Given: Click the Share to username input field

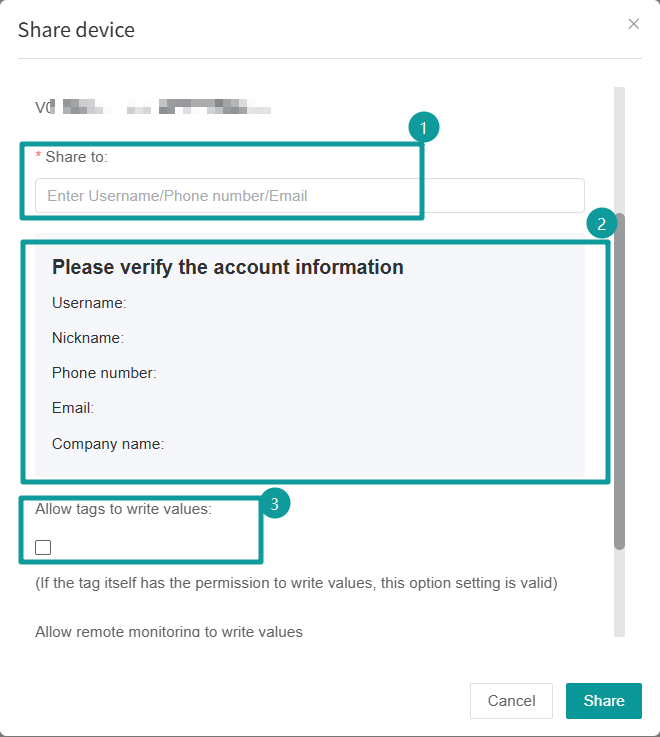Looking at the screenshot, I should (310, 196).
